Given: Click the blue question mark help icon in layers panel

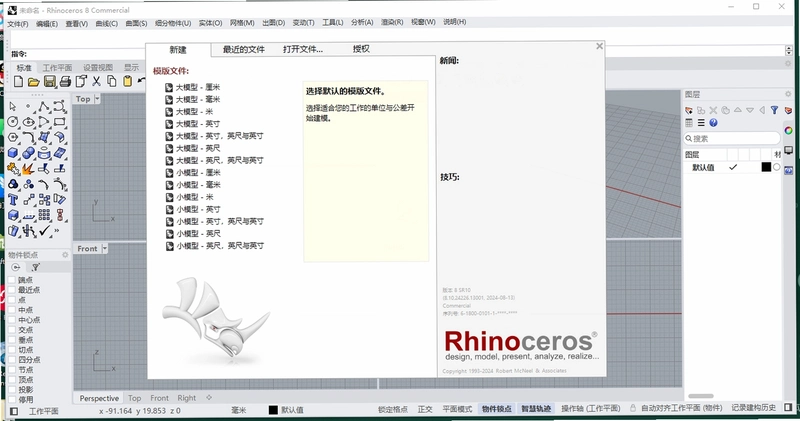Looking at the screenshot, I should tap(713, 122).
